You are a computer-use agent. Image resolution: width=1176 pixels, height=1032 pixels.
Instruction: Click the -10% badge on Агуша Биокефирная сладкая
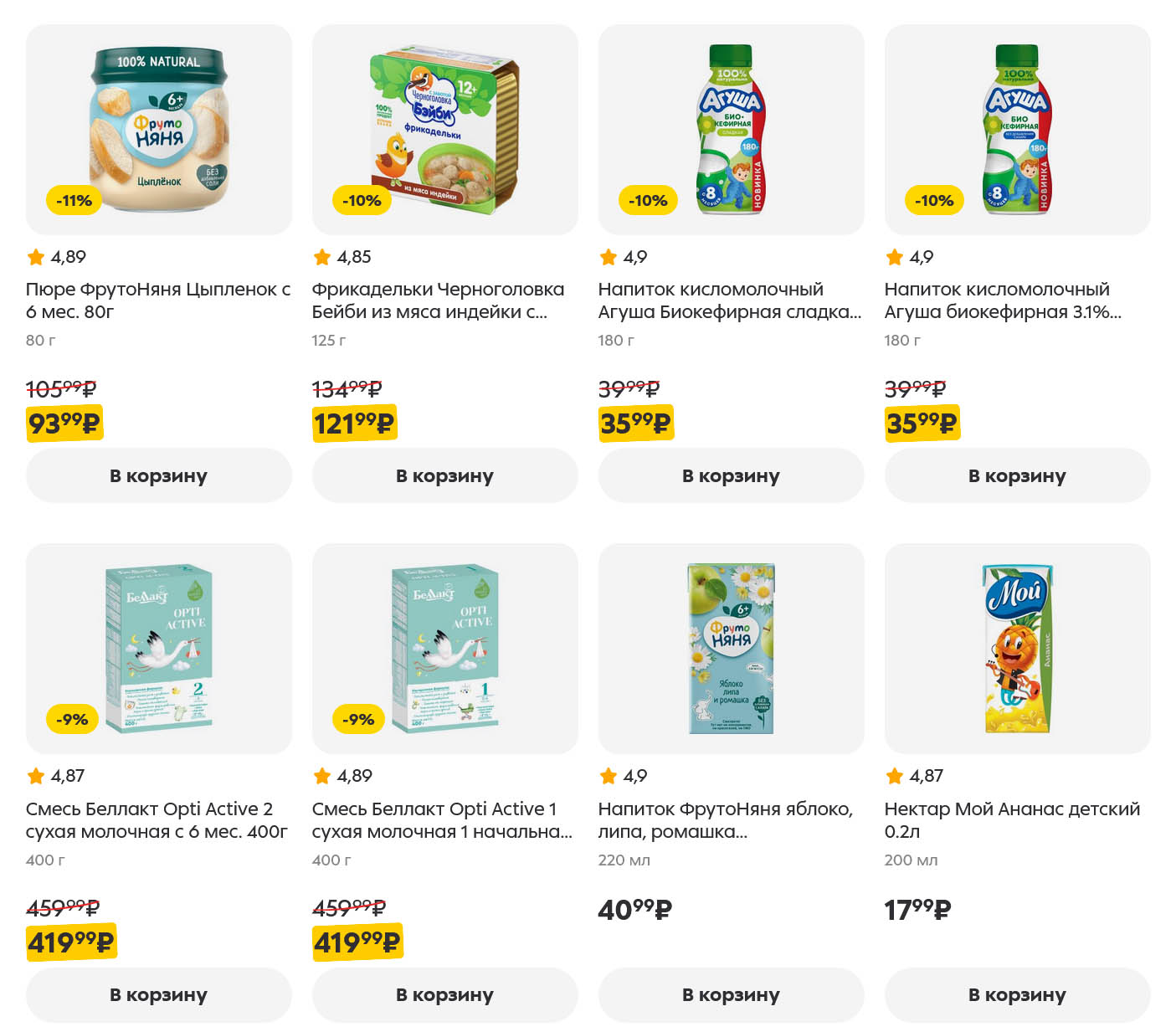(648, 201)
